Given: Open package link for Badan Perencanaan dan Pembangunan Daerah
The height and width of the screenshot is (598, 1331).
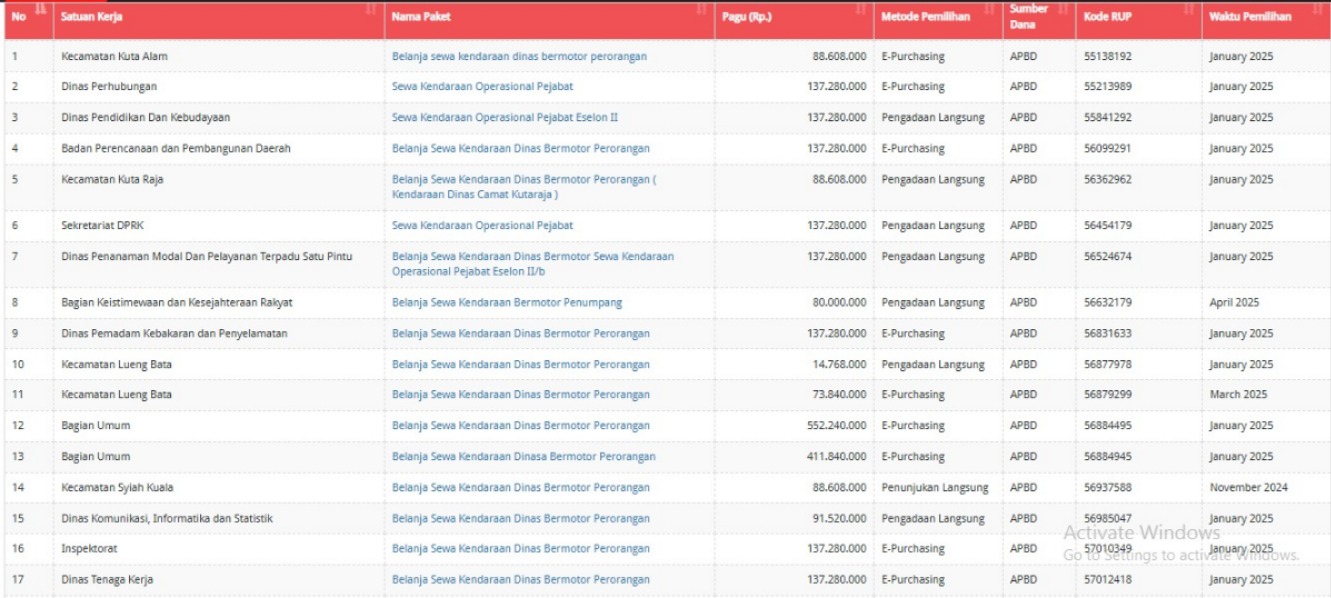Looking at the screenshot, I should pos(521,148).
